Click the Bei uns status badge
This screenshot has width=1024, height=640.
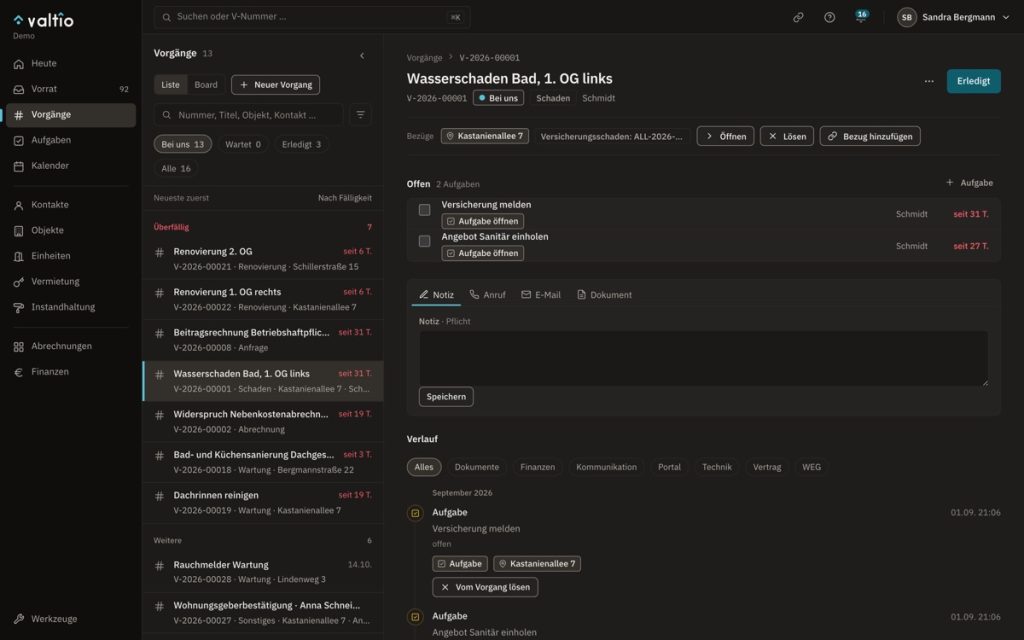[498, 98]
